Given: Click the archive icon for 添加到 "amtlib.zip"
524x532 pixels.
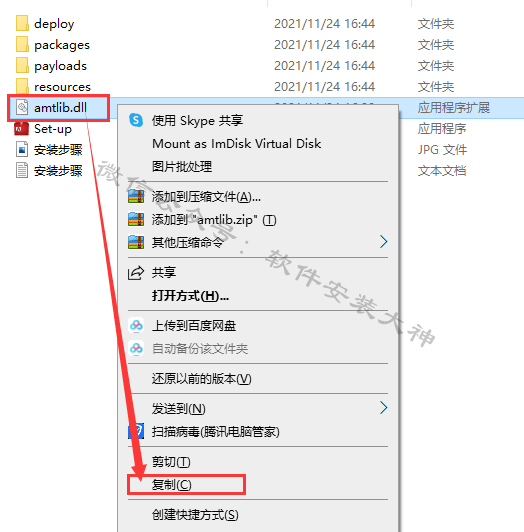Looking at the screenshot, I should [x=136, y=220].
